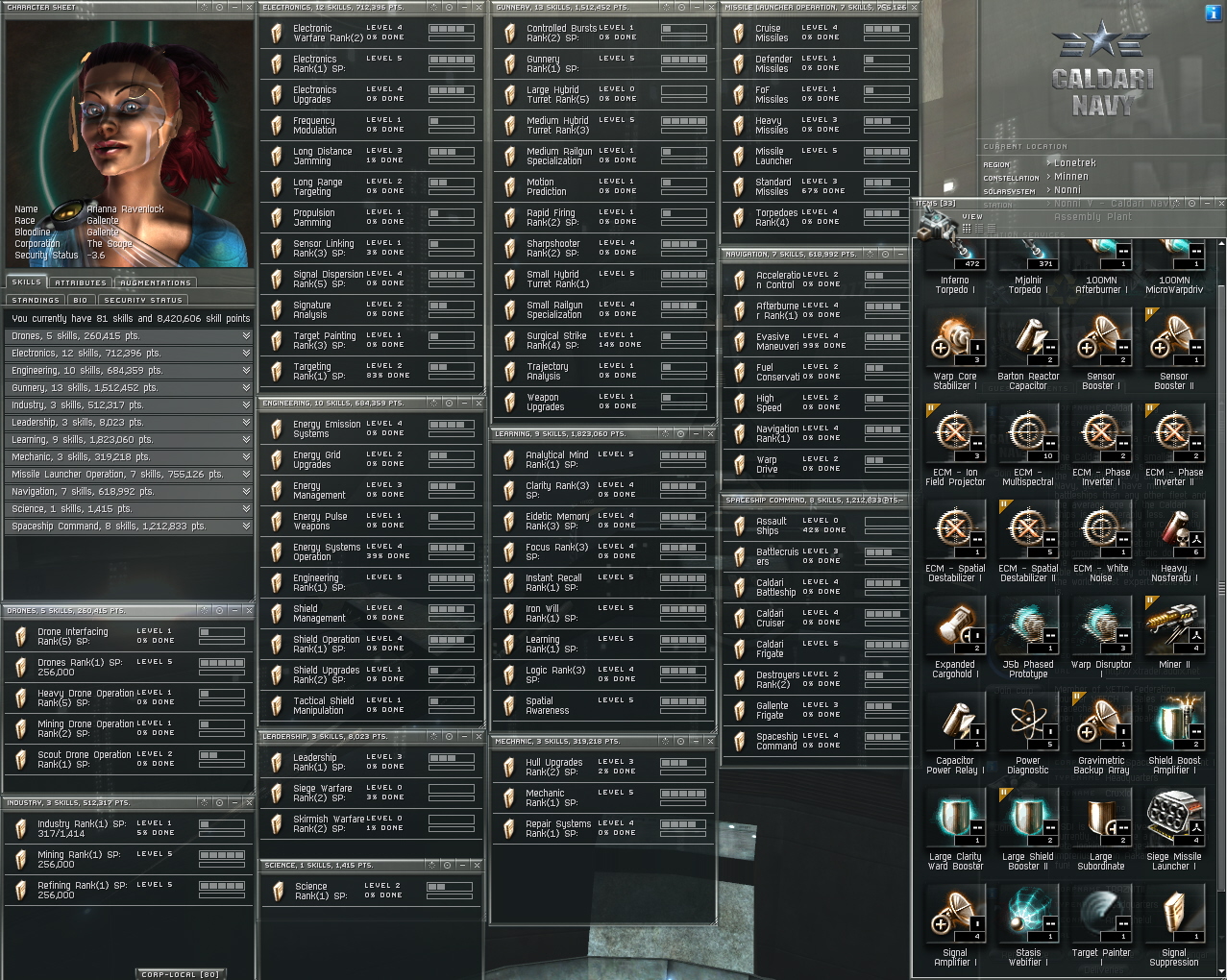Select the Shield Management skill row
Viewport: 1227px width, 980px height.
pos(370,613)
